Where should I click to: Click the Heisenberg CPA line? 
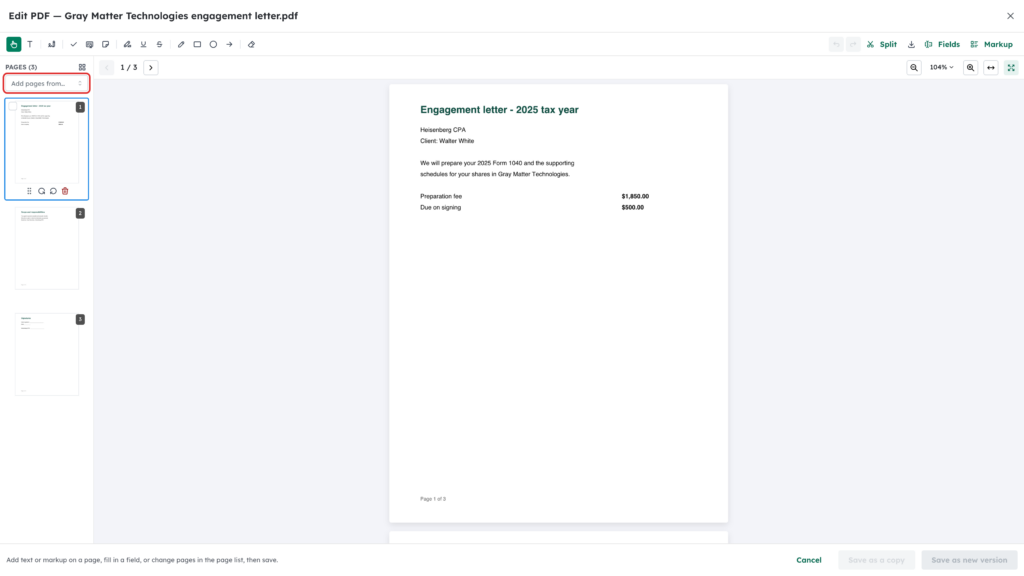click(443, 130)
